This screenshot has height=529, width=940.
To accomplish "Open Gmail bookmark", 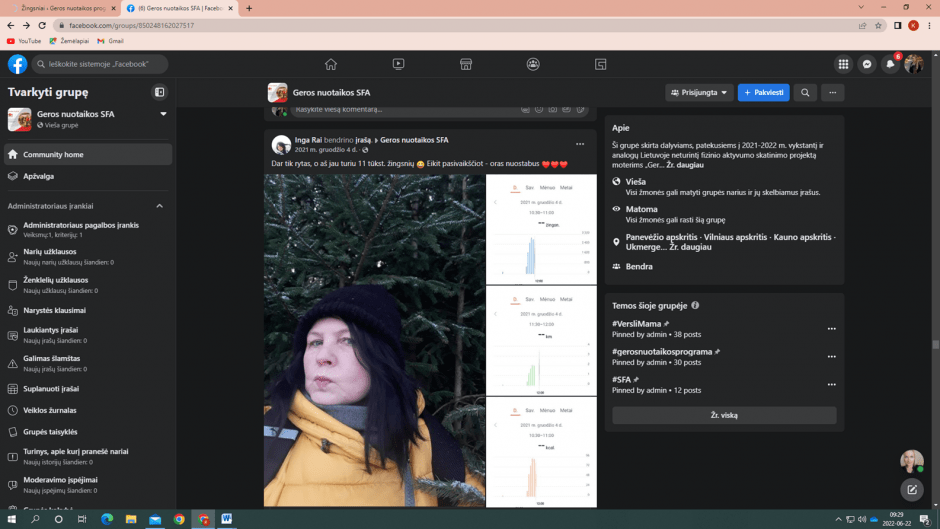I will click(110, 41).
